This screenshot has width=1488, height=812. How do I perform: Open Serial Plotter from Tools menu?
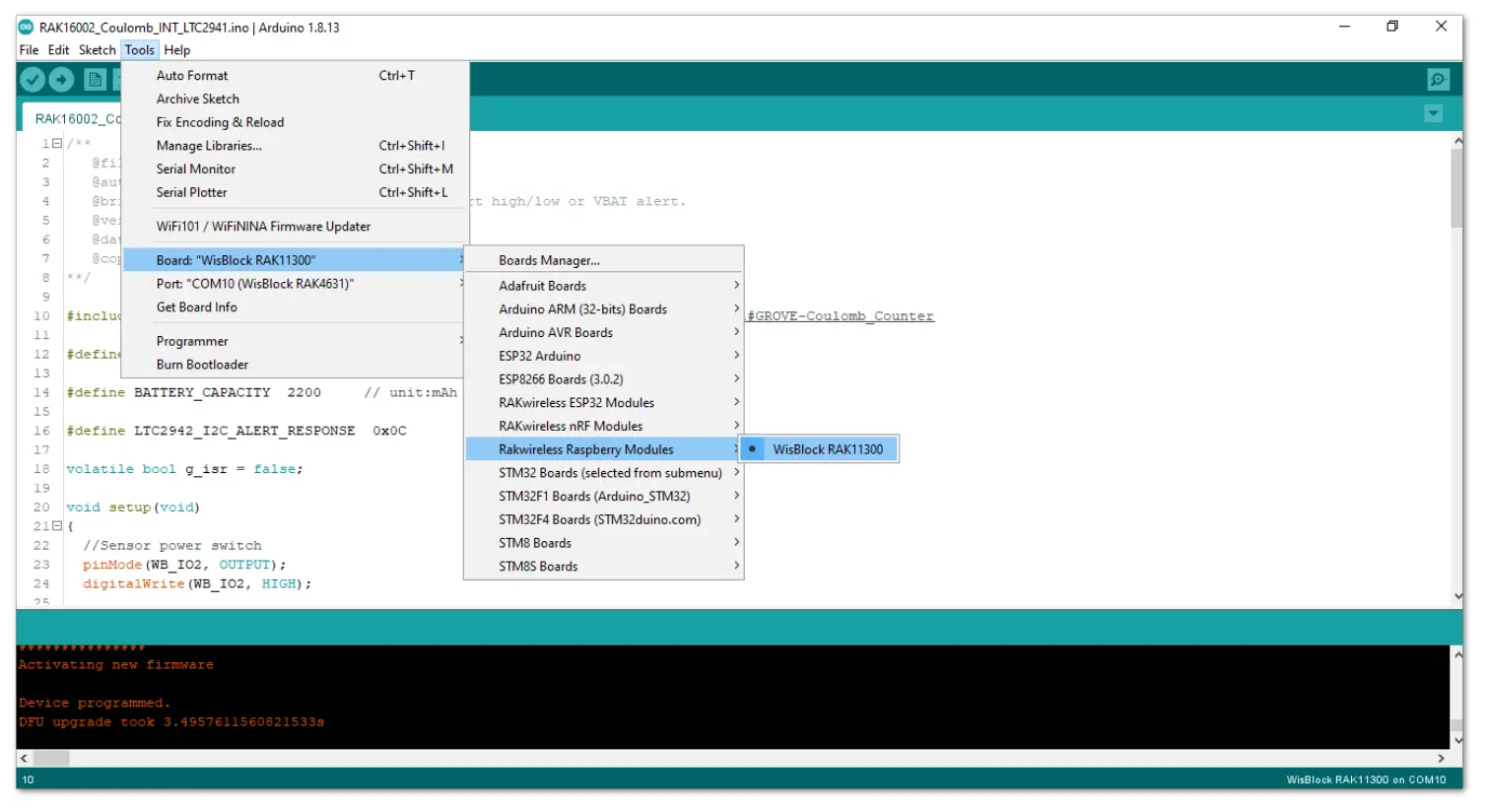point(295,193)
